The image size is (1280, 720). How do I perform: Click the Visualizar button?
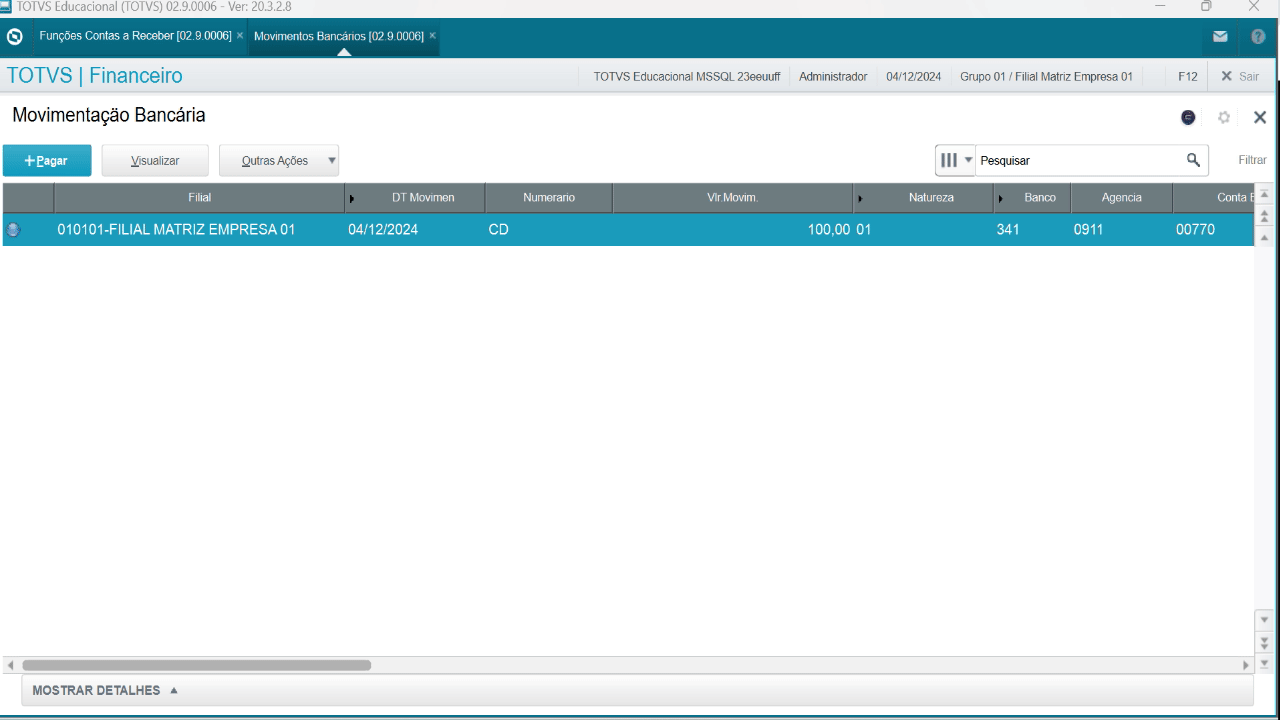(155, 160)
